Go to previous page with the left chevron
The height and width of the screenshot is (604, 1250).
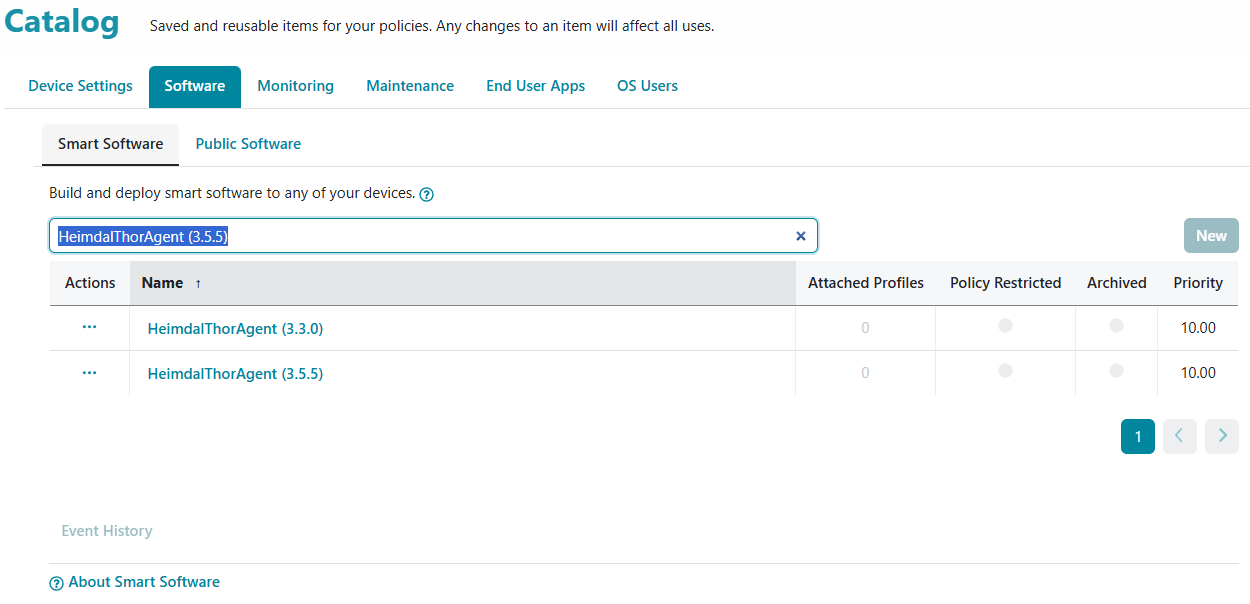[1180, 436]
